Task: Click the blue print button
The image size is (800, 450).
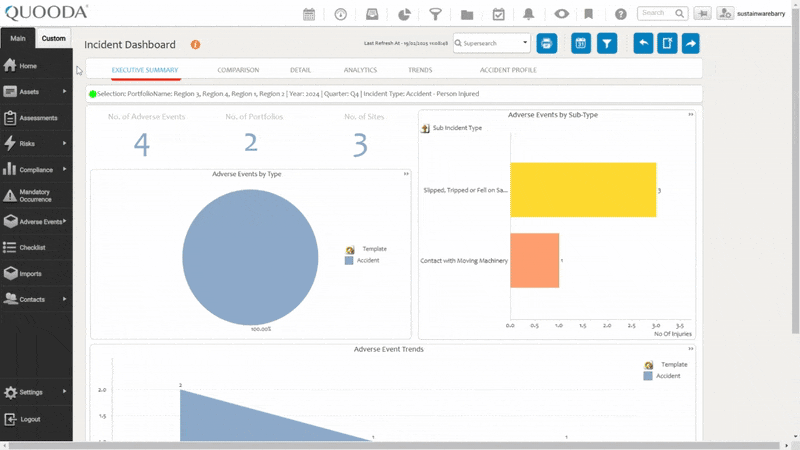Action: point(546,43)
